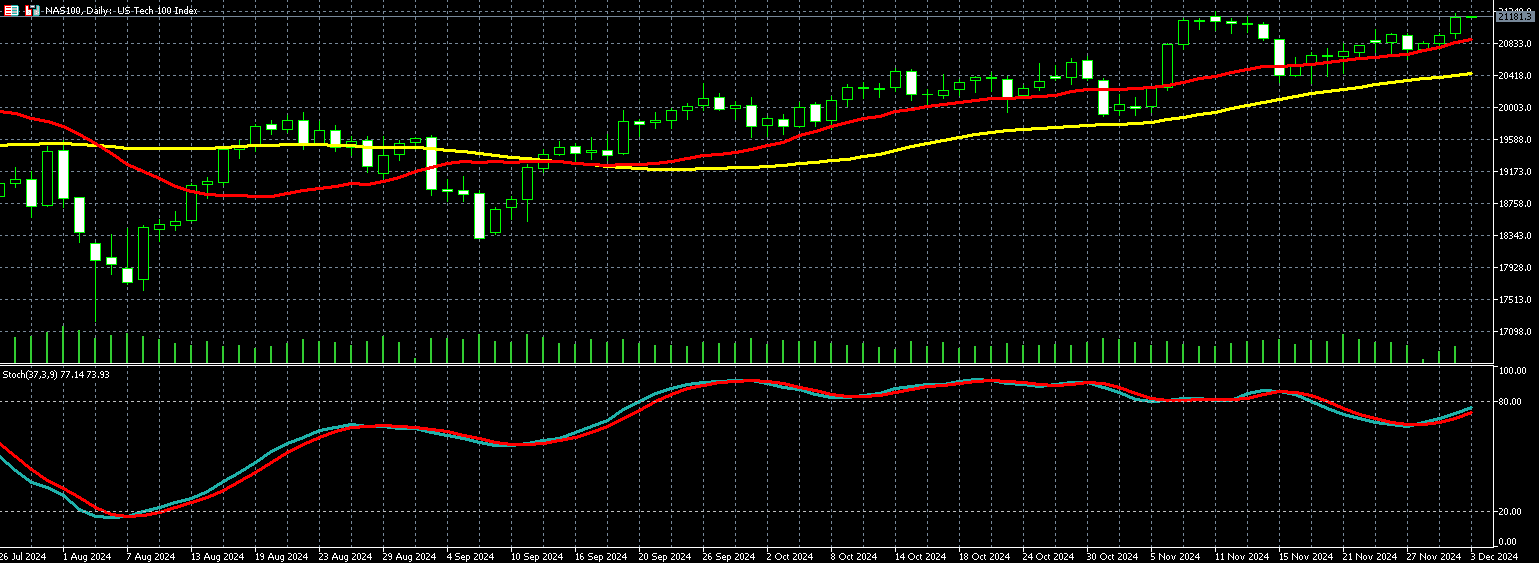Image resolution: width=1539 pixels, height=563 pixels.
Task: Open the One Click Trading panel icon
Action: tap(10, 10)
